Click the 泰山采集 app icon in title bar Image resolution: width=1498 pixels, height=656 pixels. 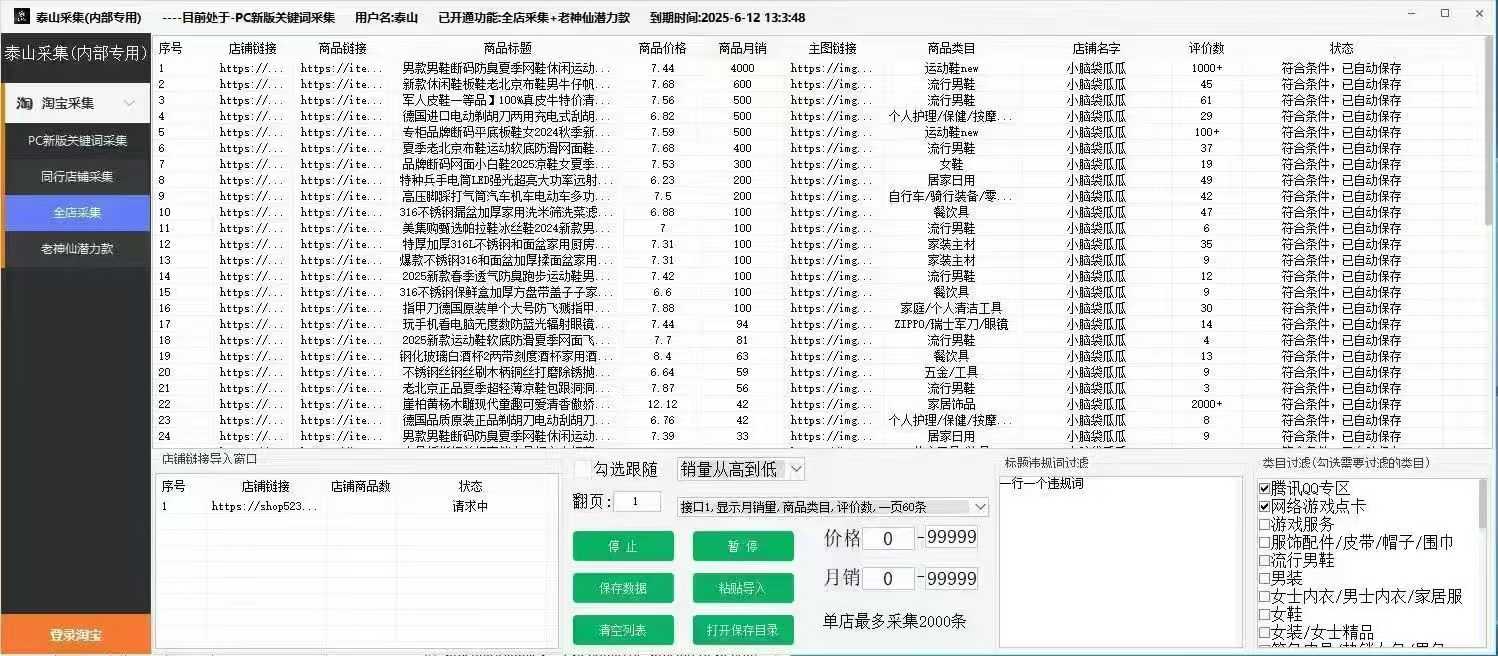click(x=20, y=17)
